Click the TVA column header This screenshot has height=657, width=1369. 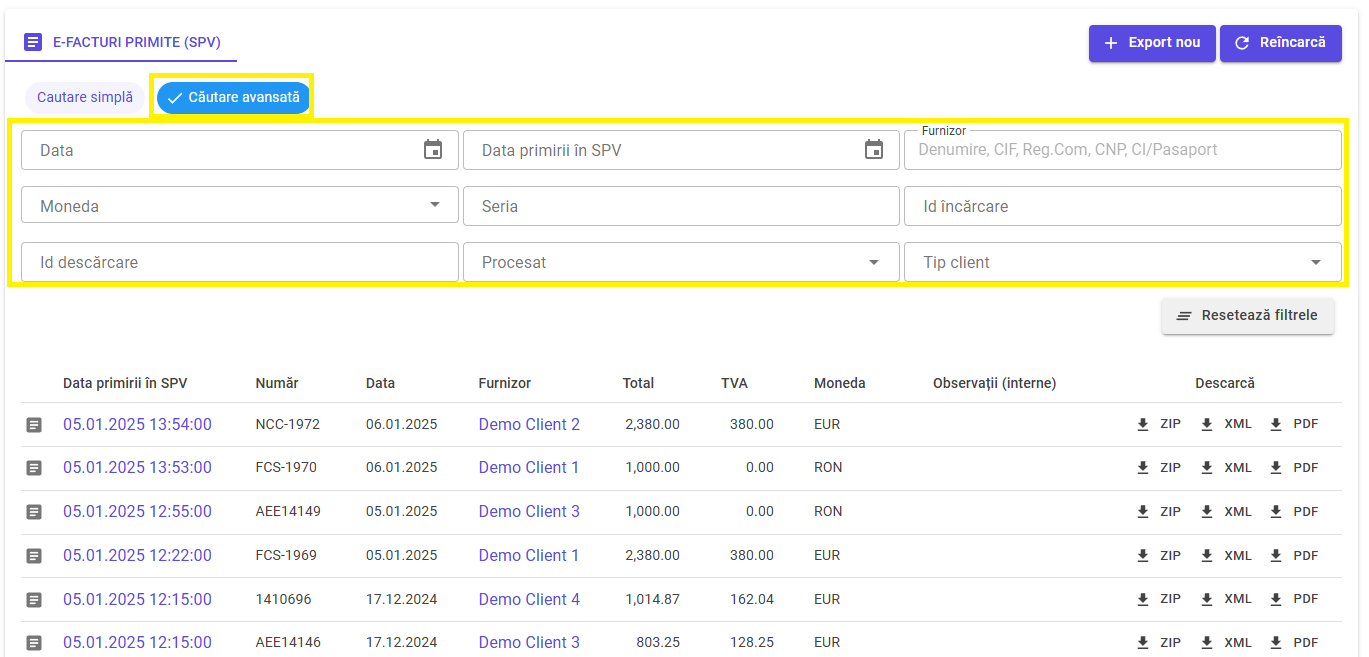tap(734, 383)
